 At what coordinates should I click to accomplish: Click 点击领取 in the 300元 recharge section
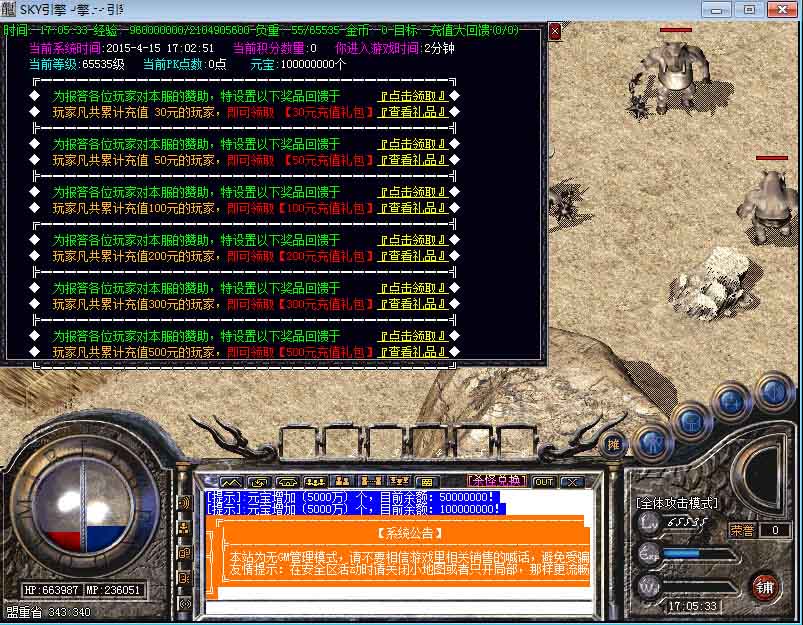click(x=413, y=288)
